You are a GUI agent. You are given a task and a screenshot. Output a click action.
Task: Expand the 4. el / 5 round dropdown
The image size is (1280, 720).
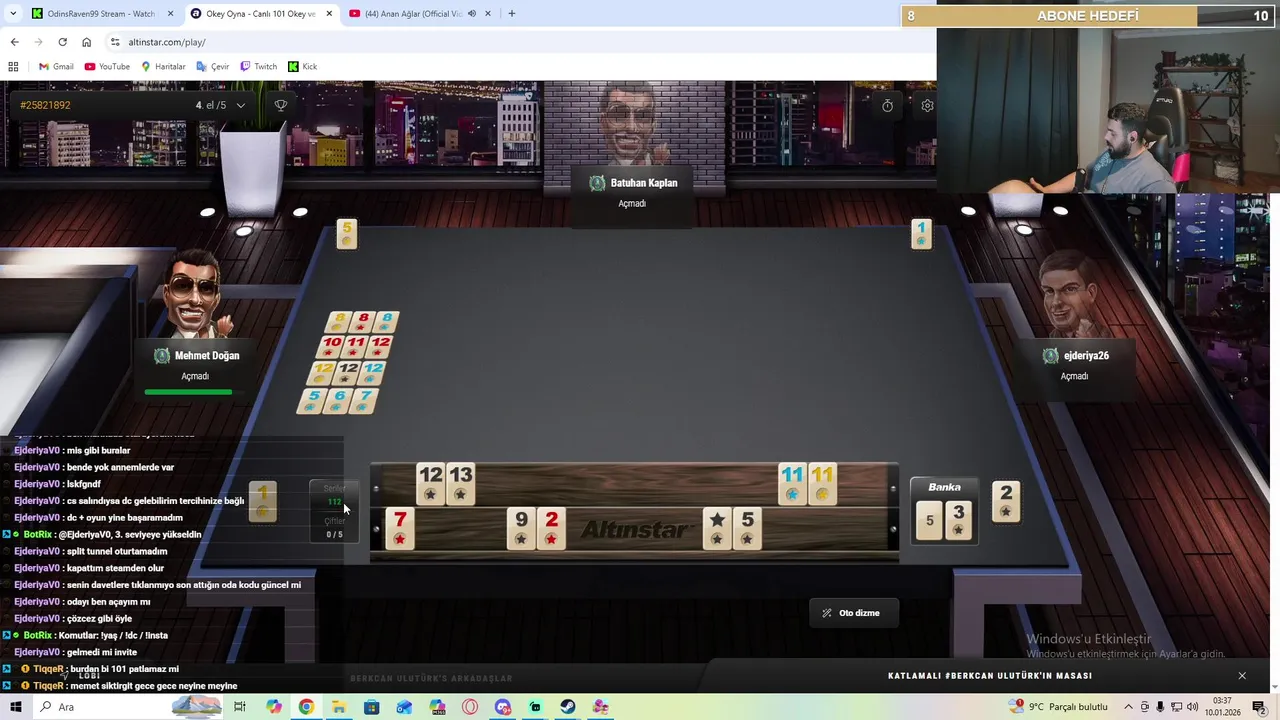[x=240, y=105]
